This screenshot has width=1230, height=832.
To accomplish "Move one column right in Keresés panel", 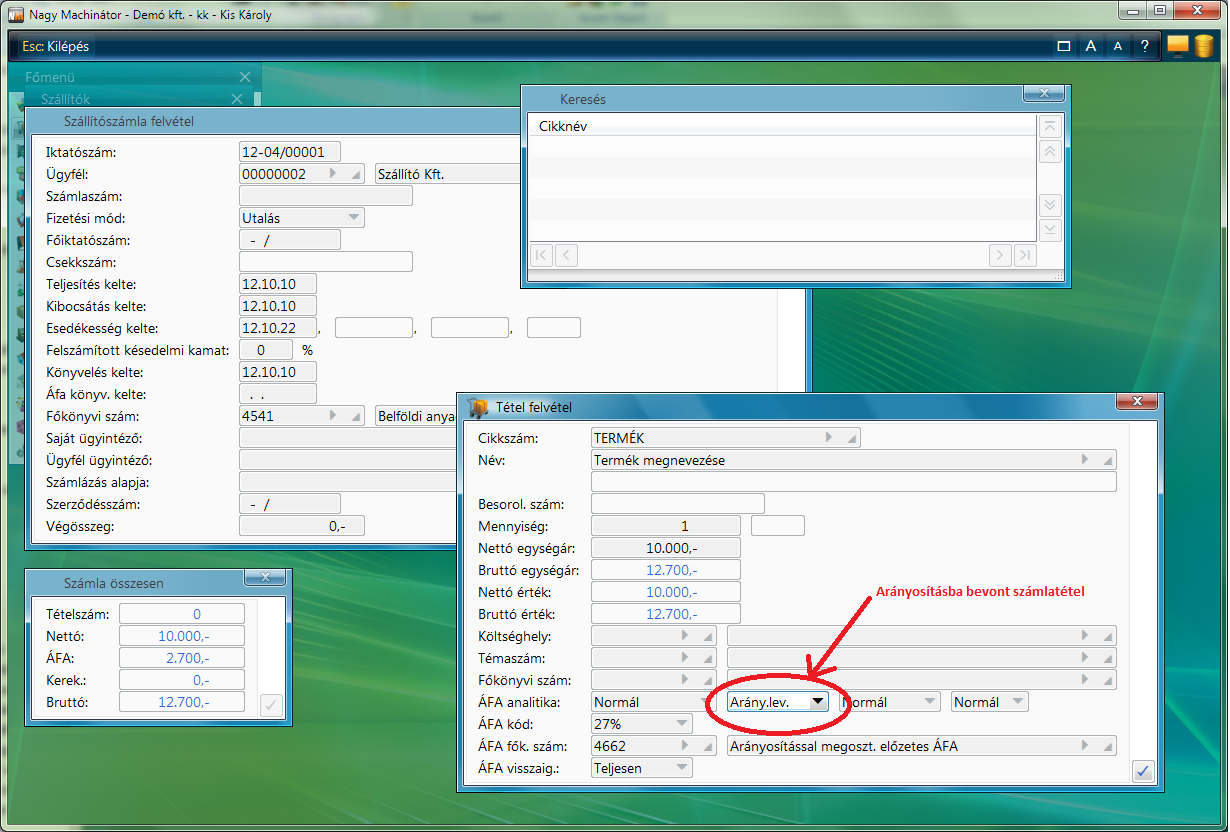I will pyautogui.click(x=999, y=255).
